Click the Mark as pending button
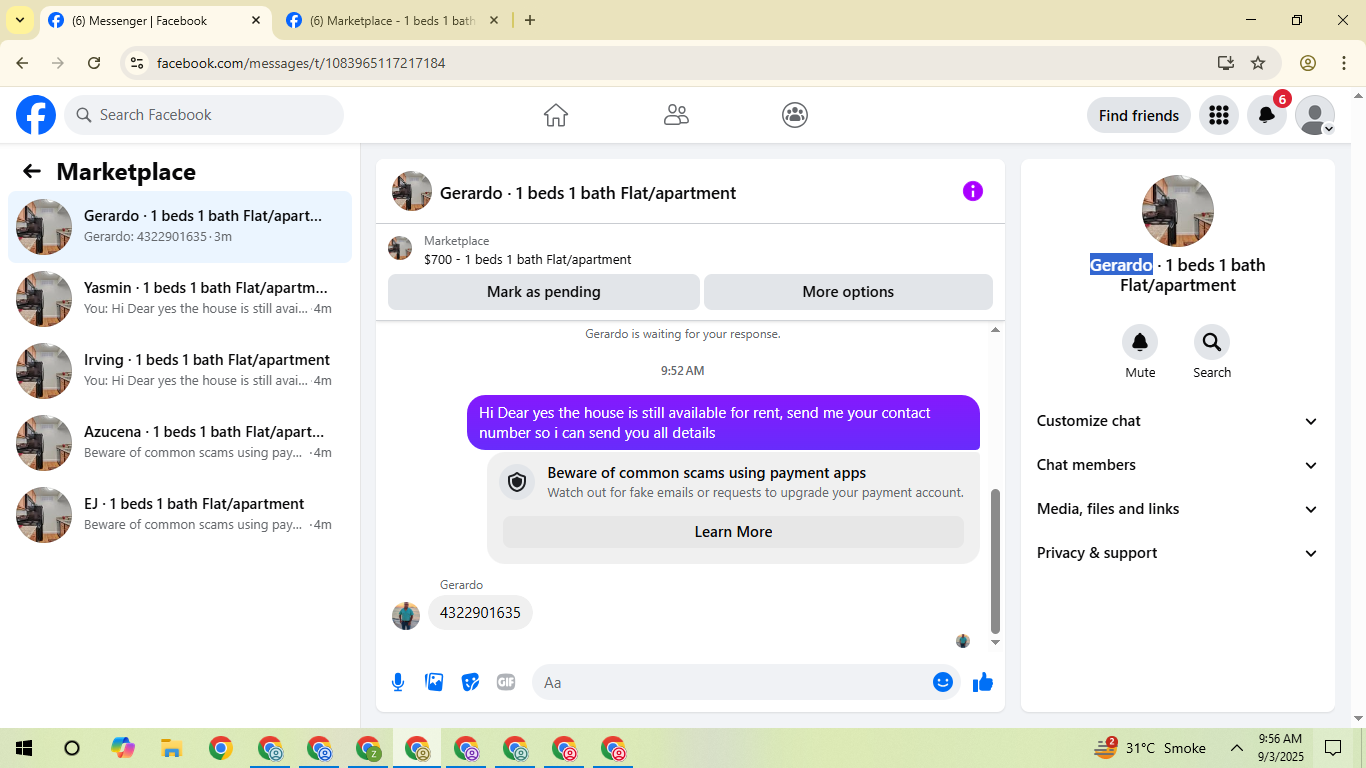This screenshot has width=1366, height=768. tap(544, 292)
